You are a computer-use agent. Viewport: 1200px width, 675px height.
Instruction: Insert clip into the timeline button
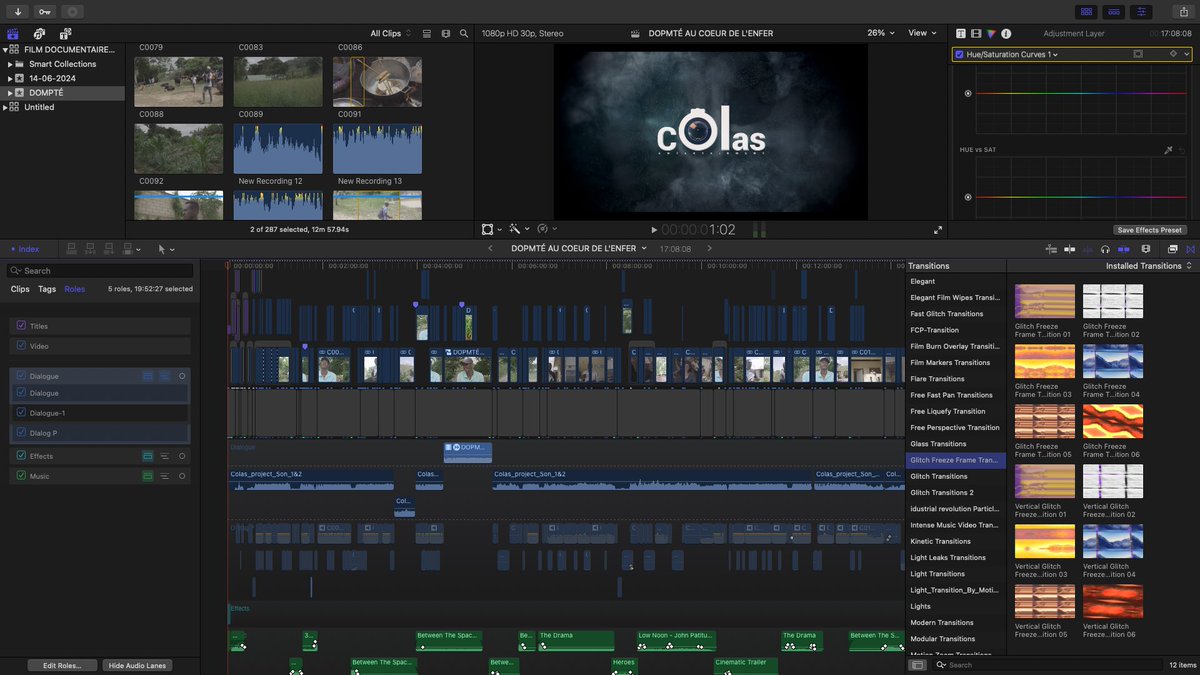89,249
